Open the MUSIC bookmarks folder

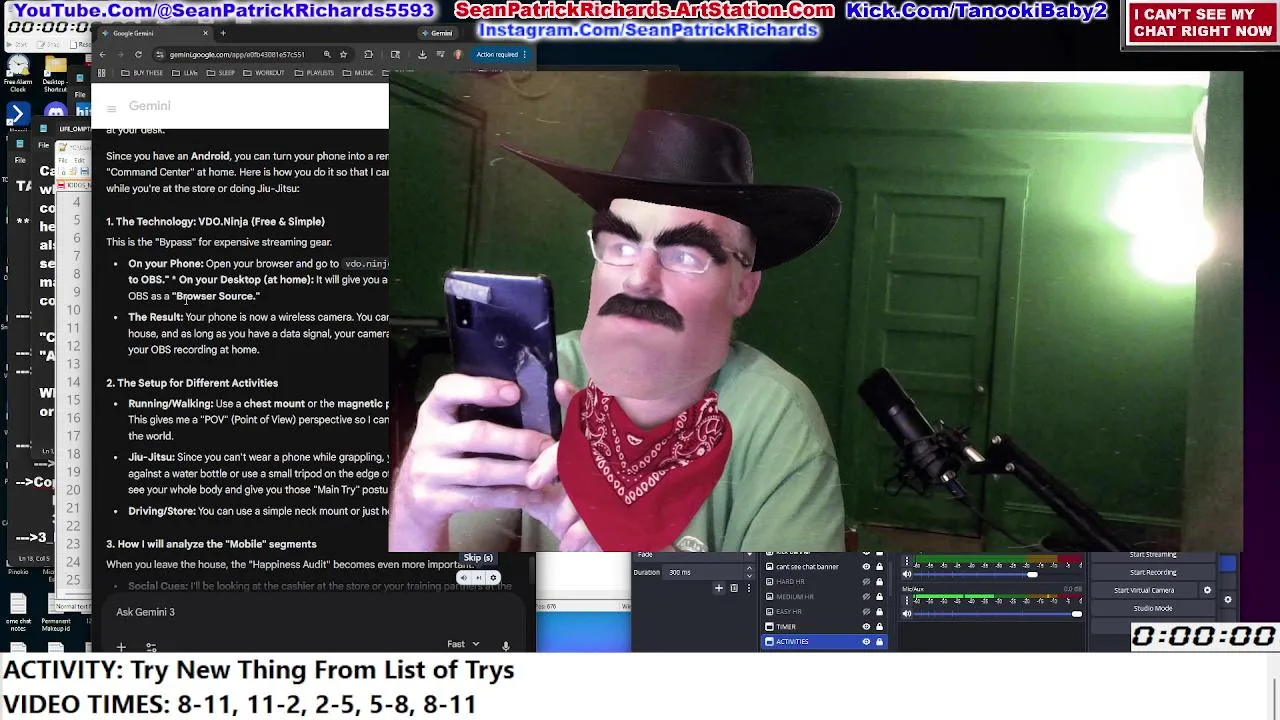(x=358, y=73)
